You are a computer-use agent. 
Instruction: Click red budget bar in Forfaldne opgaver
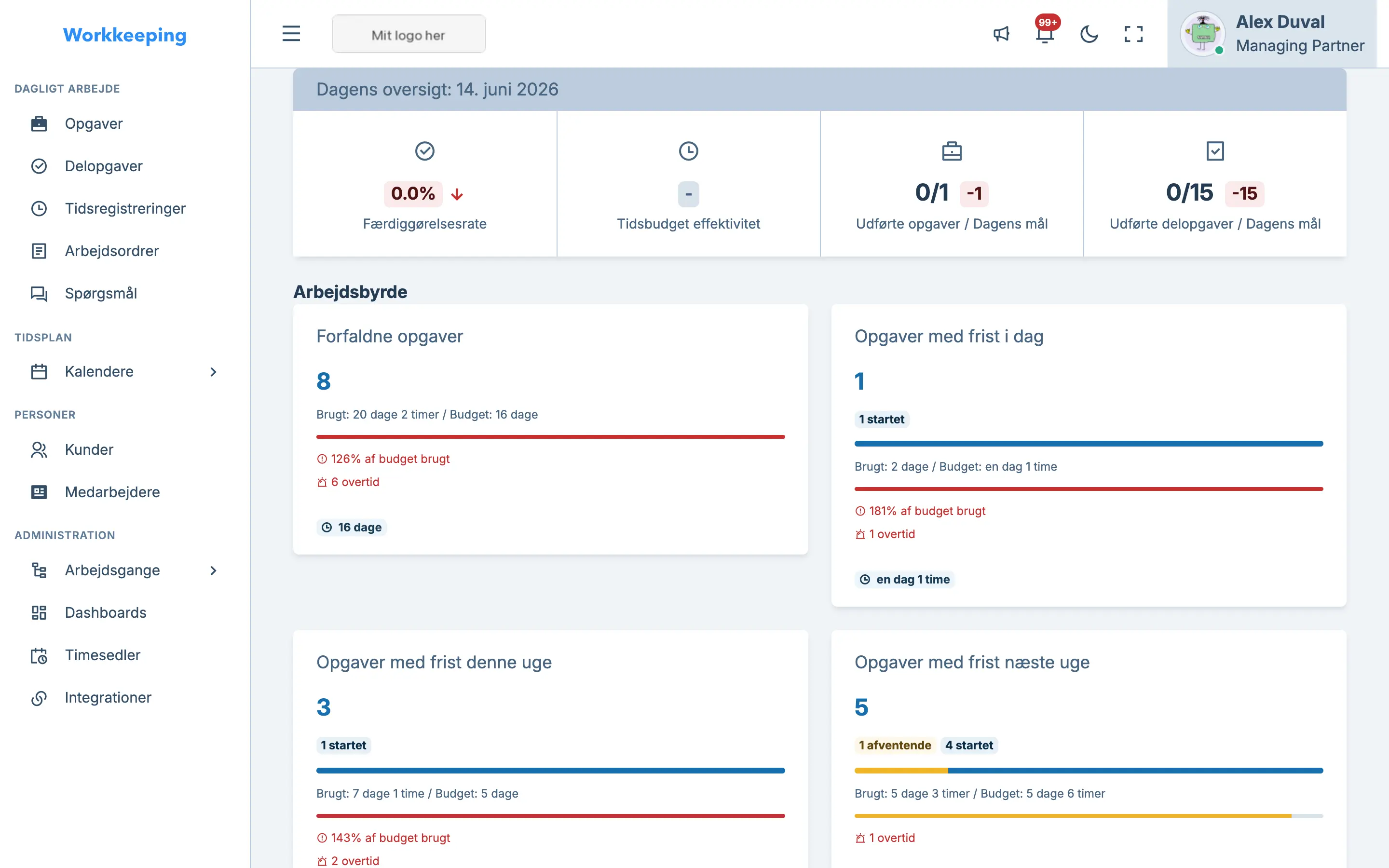point(550,437)
